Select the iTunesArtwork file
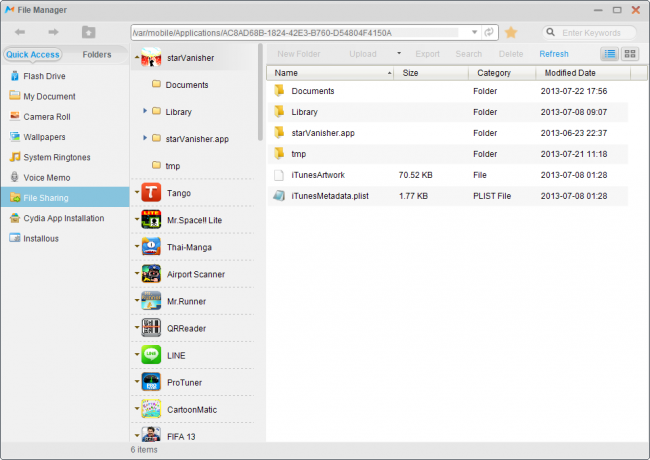Viewport: 650px width, 460px height. pyautogui.click(x=448, y=175)
